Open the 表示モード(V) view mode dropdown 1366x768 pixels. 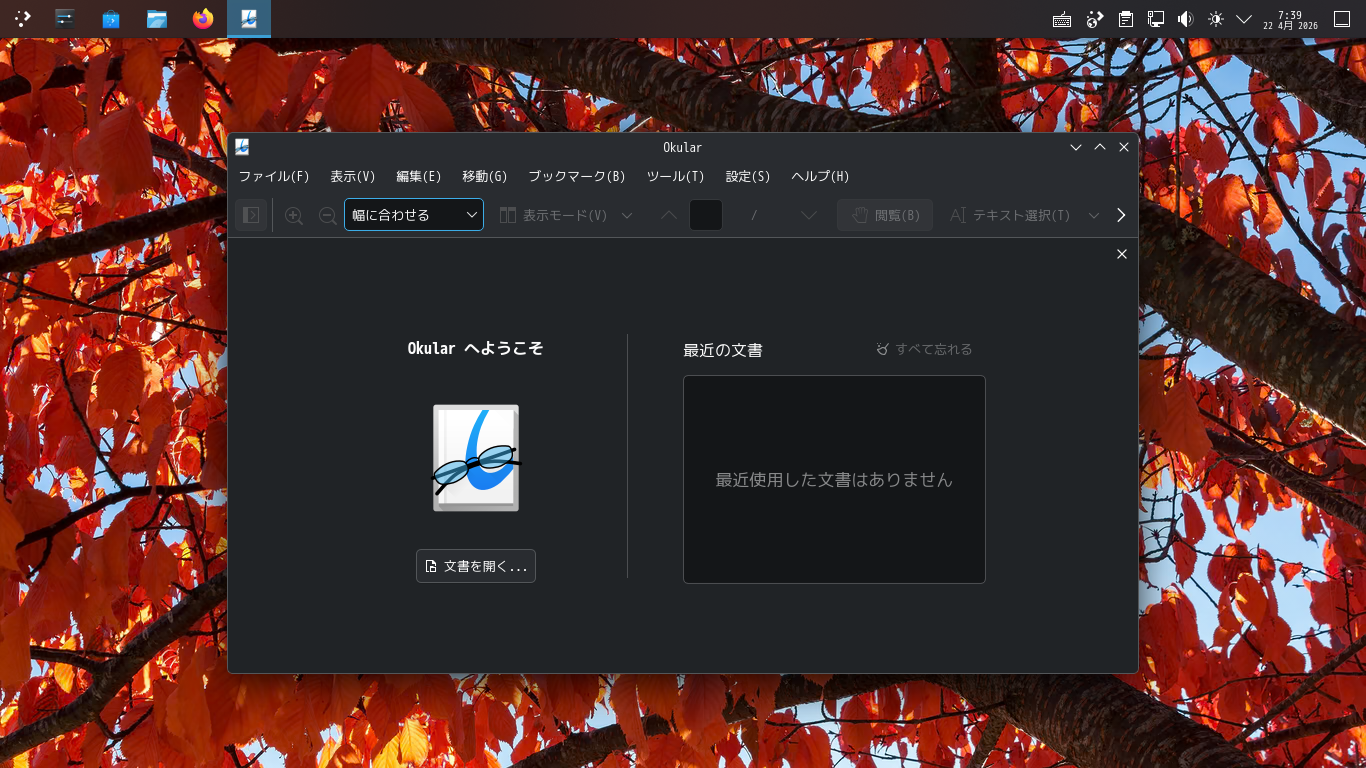coord(566,215)
